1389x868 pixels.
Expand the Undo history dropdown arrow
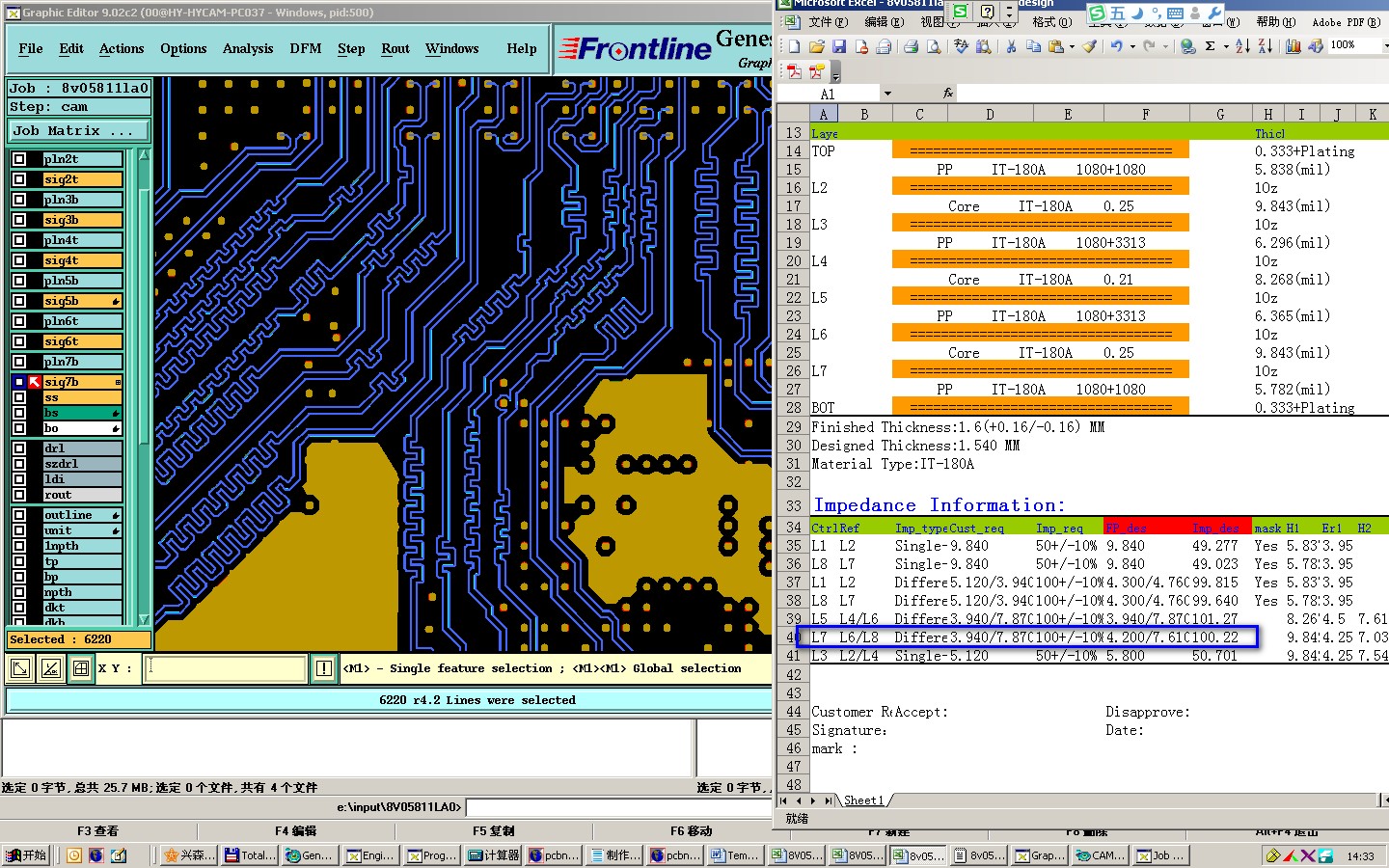pos(1132,46)
